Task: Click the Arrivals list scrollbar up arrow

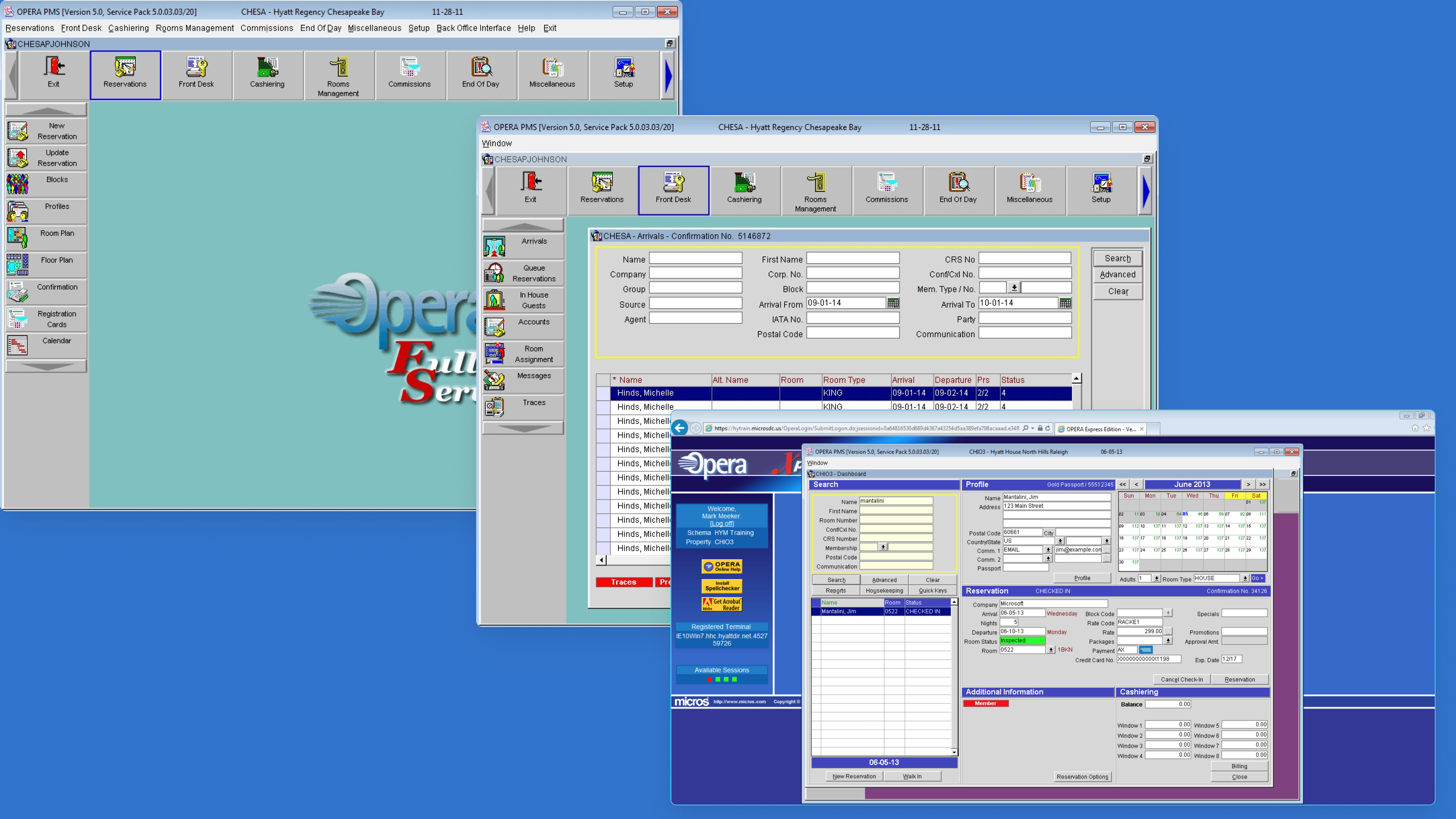Action: [x=1076, y=378]
